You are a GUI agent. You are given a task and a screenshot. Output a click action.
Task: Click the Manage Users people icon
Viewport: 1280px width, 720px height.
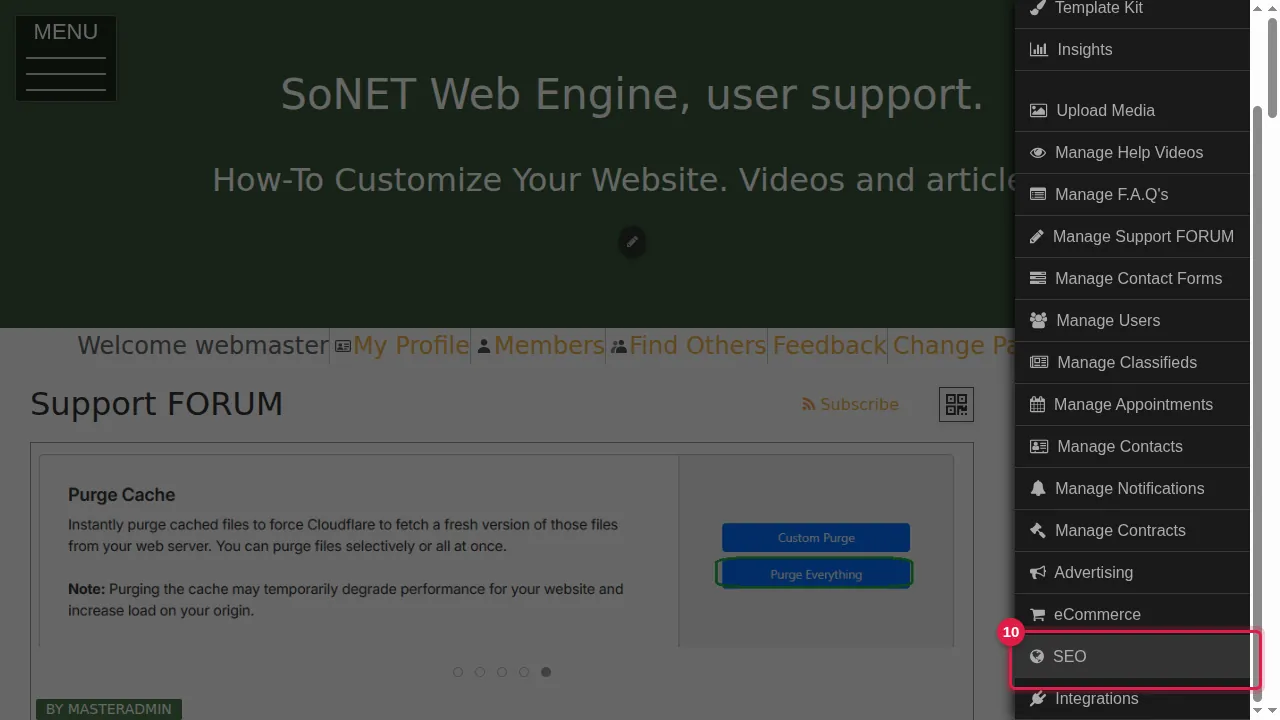[x=1039, y=321]
